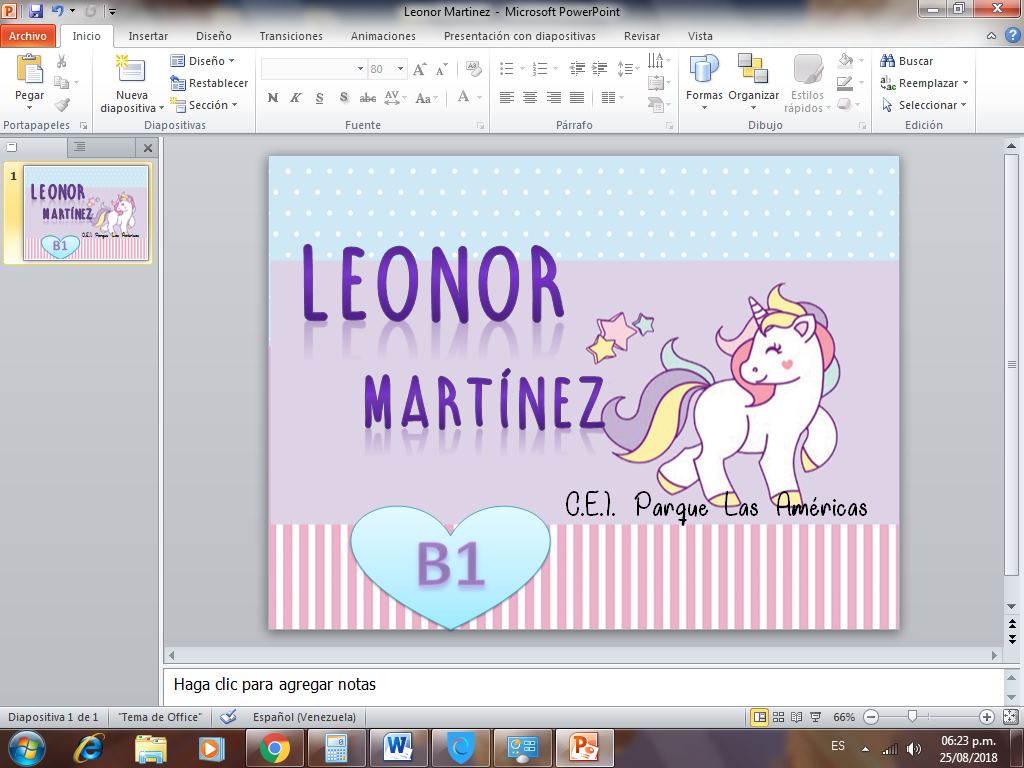Open the Formas shapes gallery

pyautogui.click(x=704, y=82)
